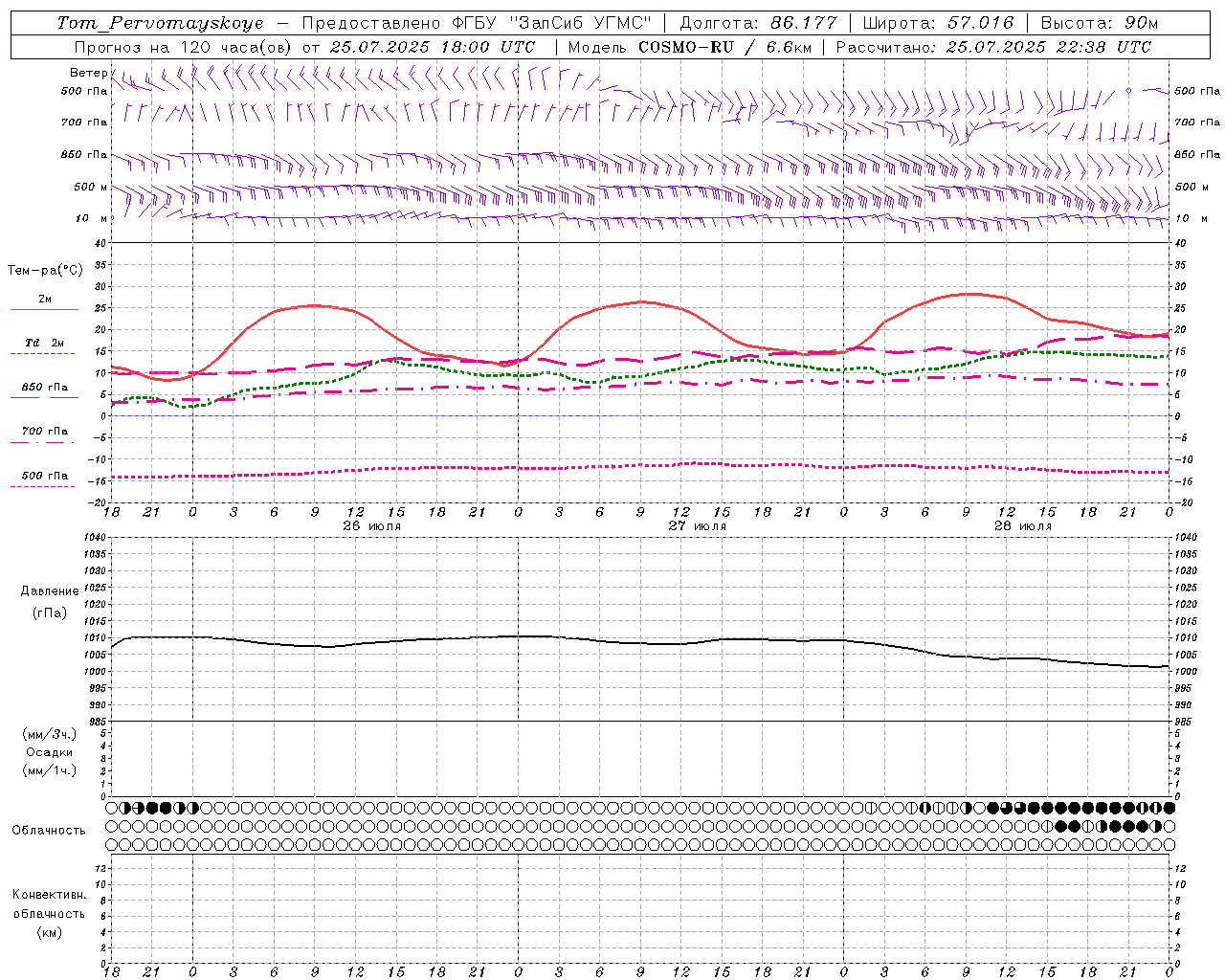Click 'Прогноз на 120 часа(ов)' forecast header text
This screenshot has height=980, width=1225.
point(184,47)
